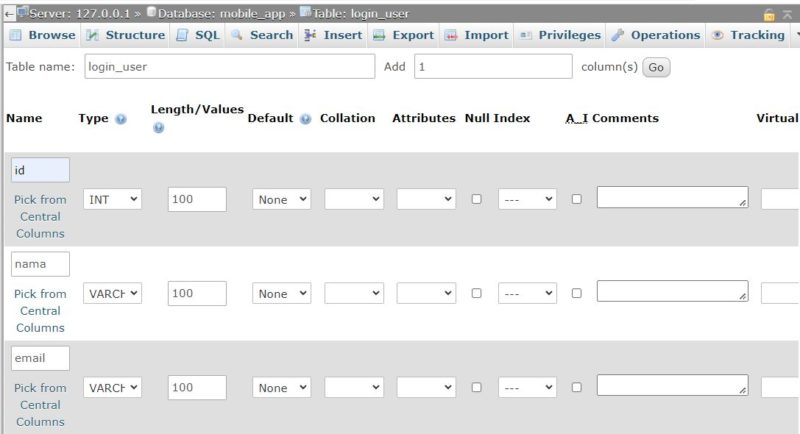Click the Operations wrench icon
The image size is (800, 434).
[x=617, y=35]
